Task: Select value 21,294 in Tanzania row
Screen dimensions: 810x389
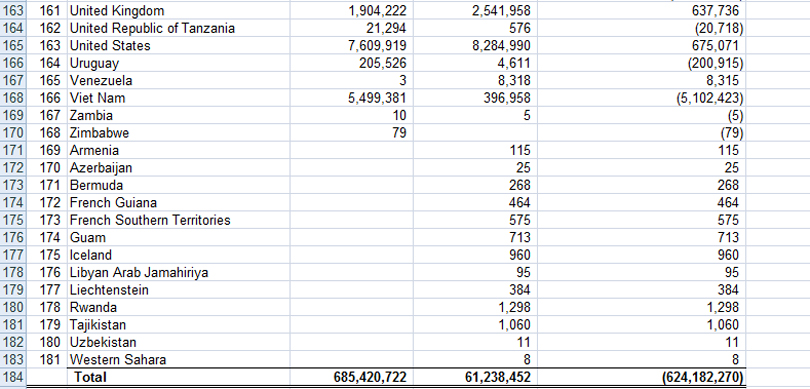Action: (352, 28)
